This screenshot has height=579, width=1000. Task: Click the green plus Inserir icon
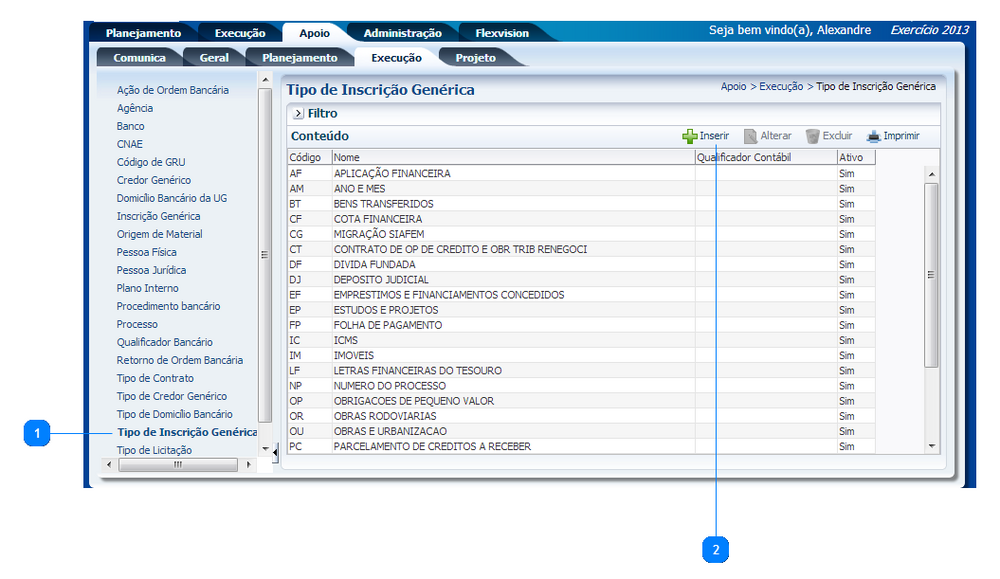pos(690,136)
